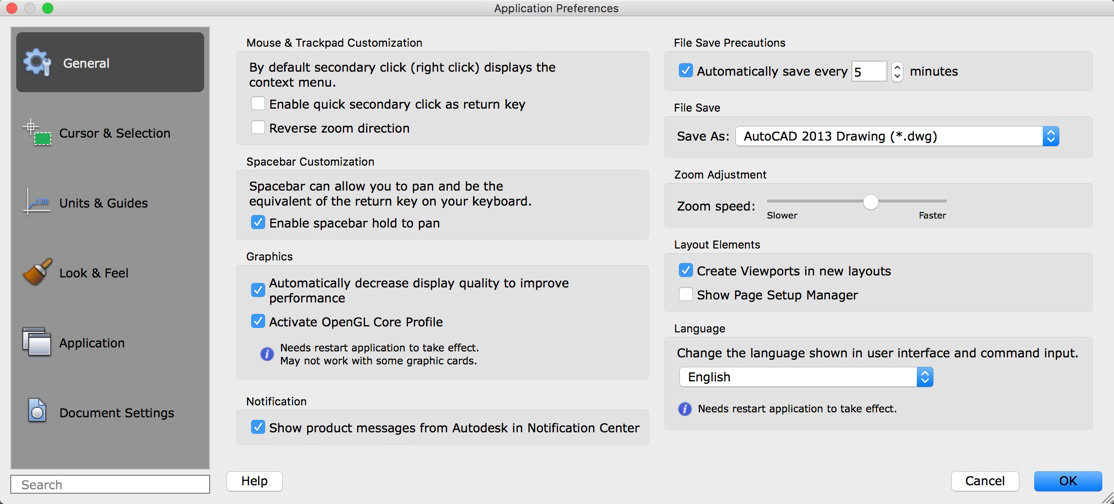Select the Units & Guides ruler icon
The image size is (1114, 504).
coord(37,202)
